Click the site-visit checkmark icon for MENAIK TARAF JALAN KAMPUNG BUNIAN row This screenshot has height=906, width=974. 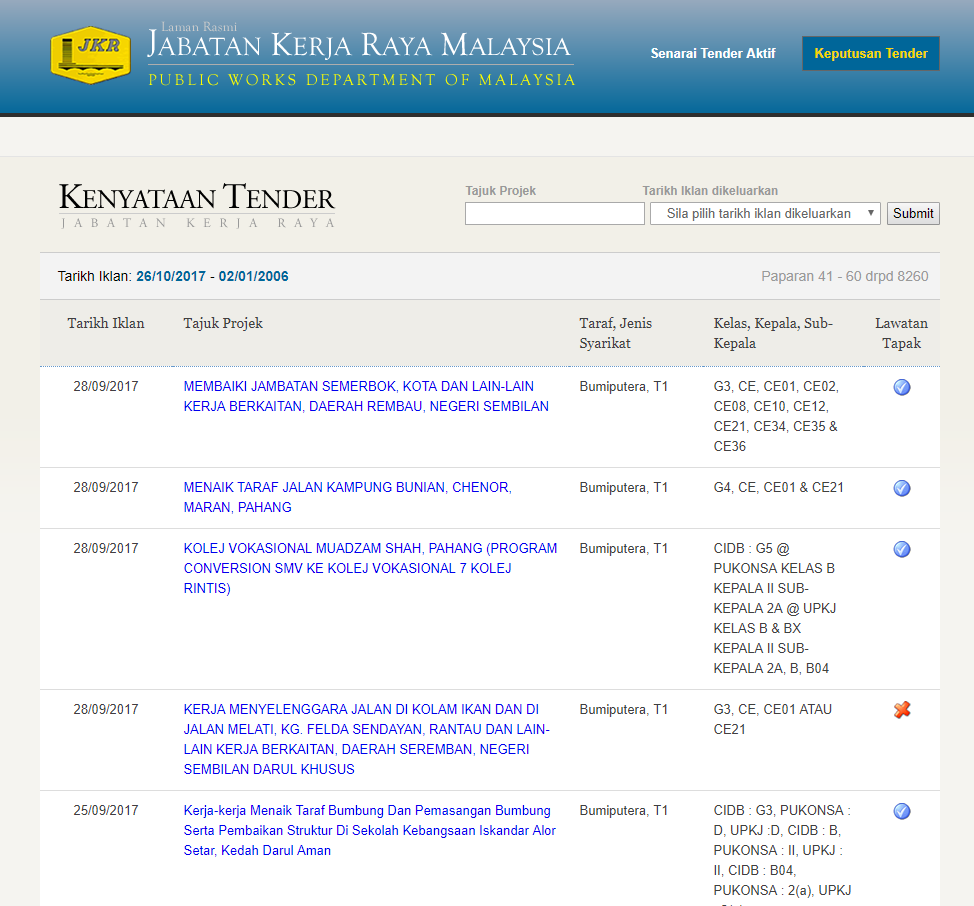(901, 488)
